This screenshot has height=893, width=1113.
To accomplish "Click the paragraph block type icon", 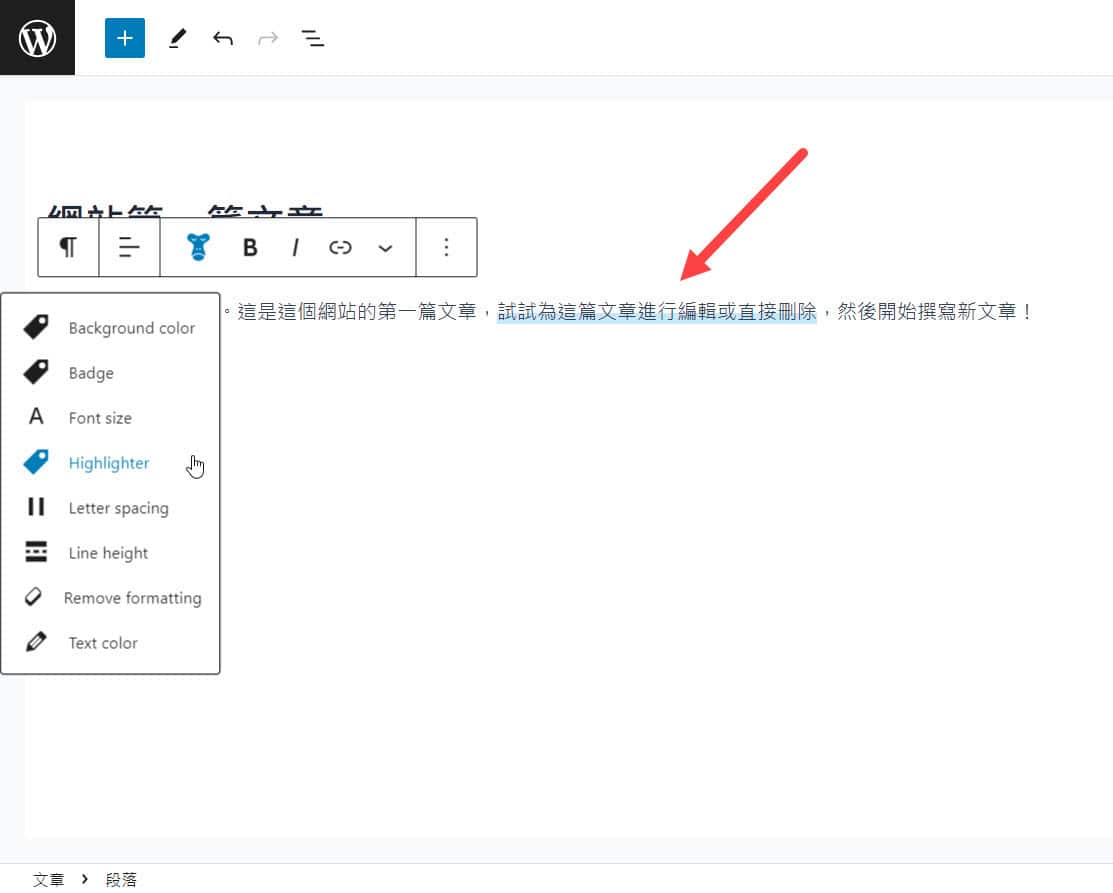I will point(68,247).
